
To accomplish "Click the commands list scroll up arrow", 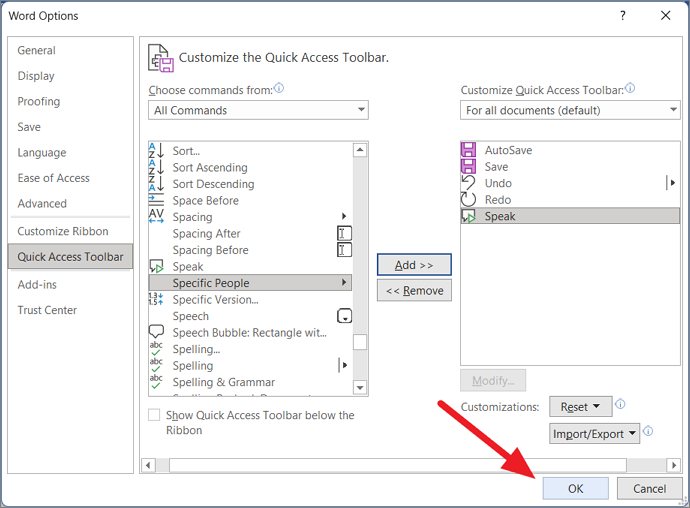I will (x=360, y=150).
